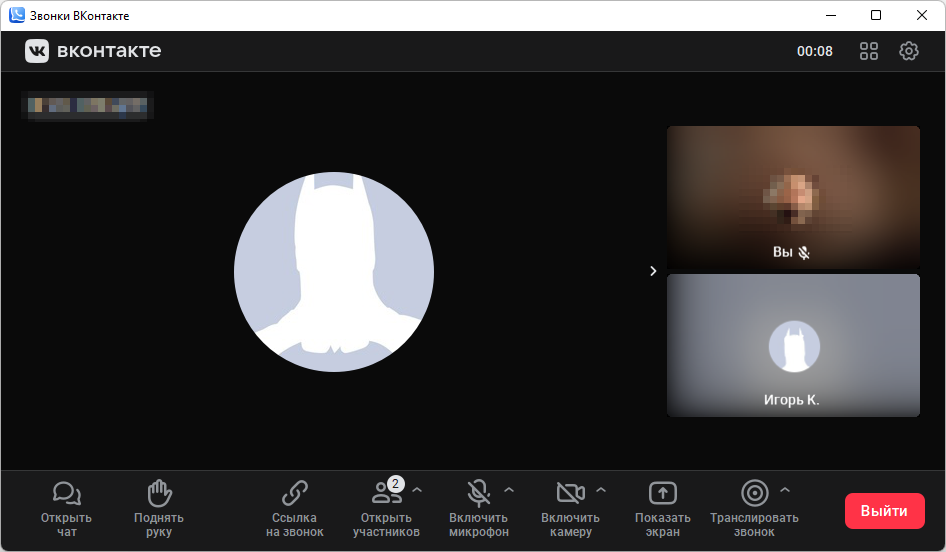Open call settings gear

click(x=909, y=51)
